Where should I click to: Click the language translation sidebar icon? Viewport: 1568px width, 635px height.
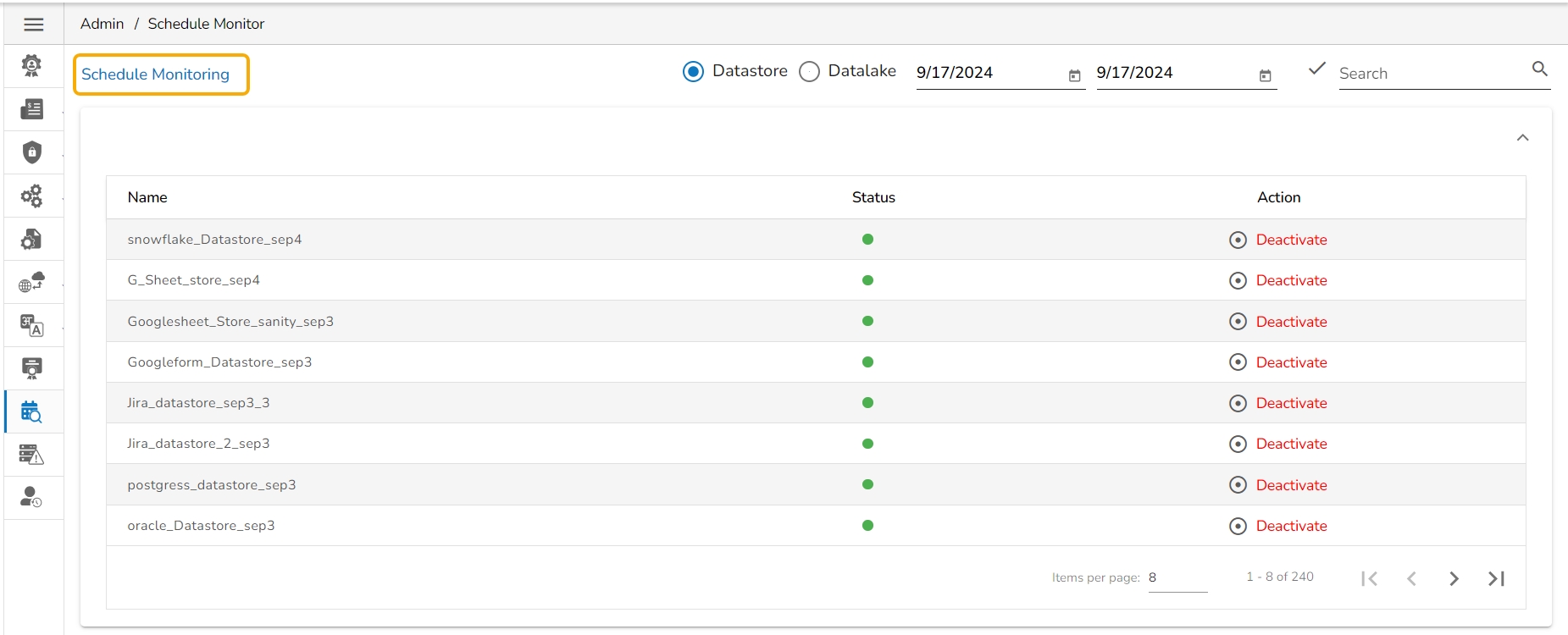32,326
